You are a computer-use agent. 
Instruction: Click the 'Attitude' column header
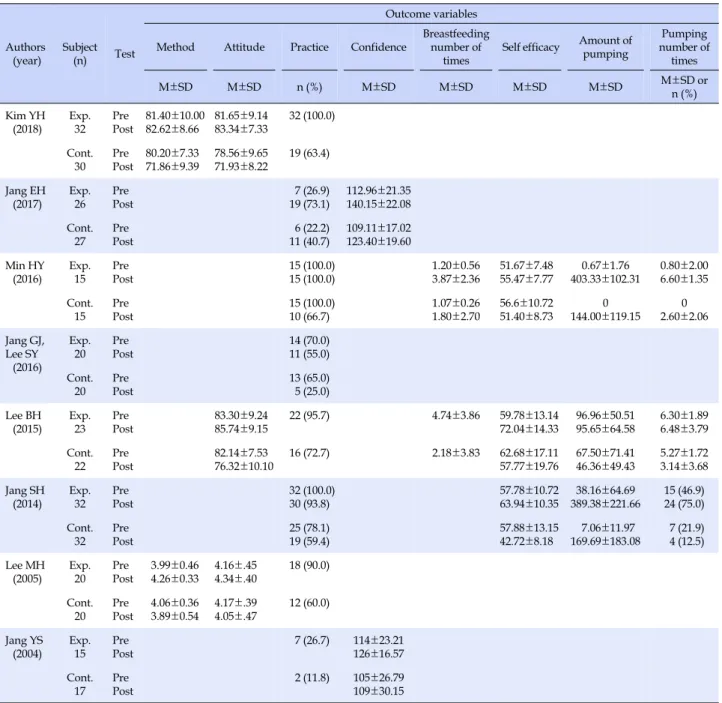click(244, 47)
